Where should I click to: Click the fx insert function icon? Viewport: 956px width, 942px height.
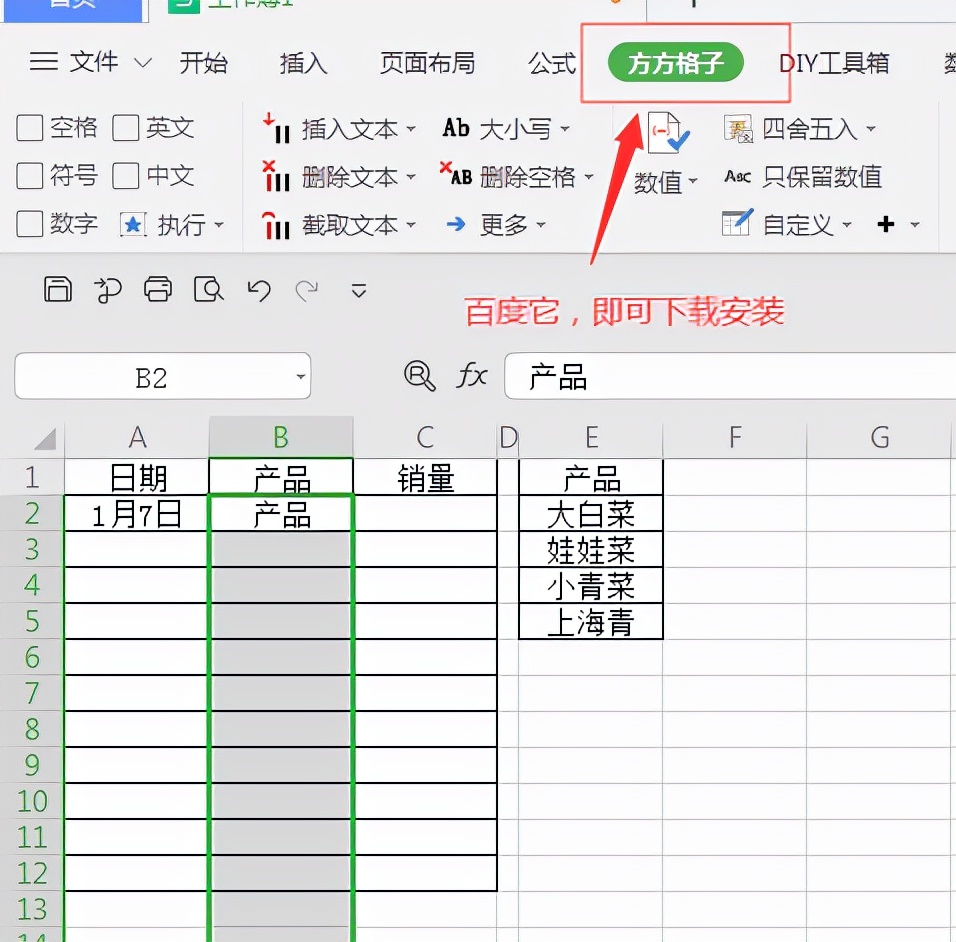click(470, 376)
